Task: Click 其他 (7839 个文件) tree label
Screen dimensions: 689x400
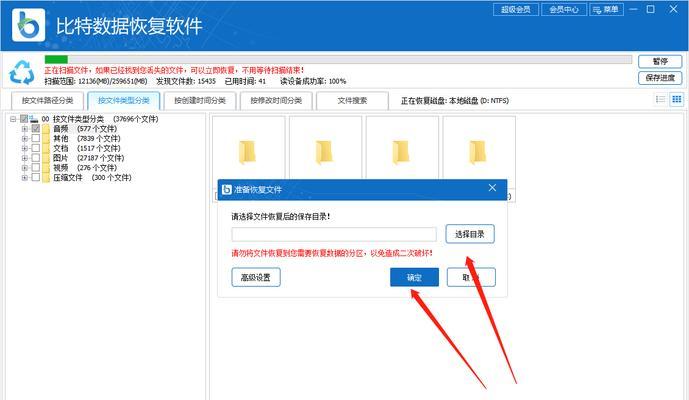Action: pos(87,138)
